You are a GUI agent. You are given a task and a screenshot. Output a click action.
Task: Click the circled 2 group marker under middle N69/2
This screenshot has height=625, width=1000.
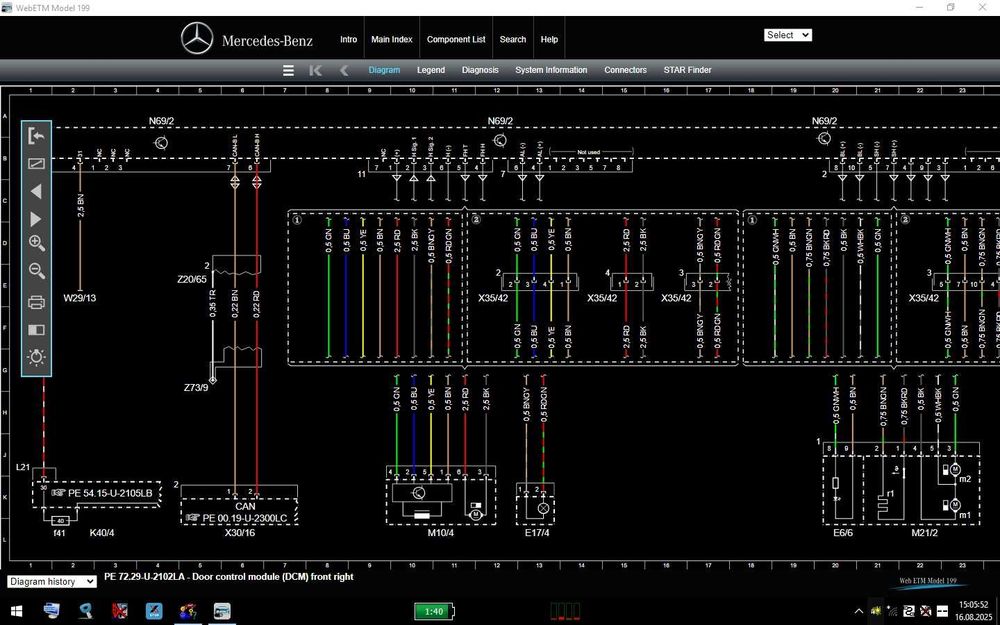pos(476,220)
